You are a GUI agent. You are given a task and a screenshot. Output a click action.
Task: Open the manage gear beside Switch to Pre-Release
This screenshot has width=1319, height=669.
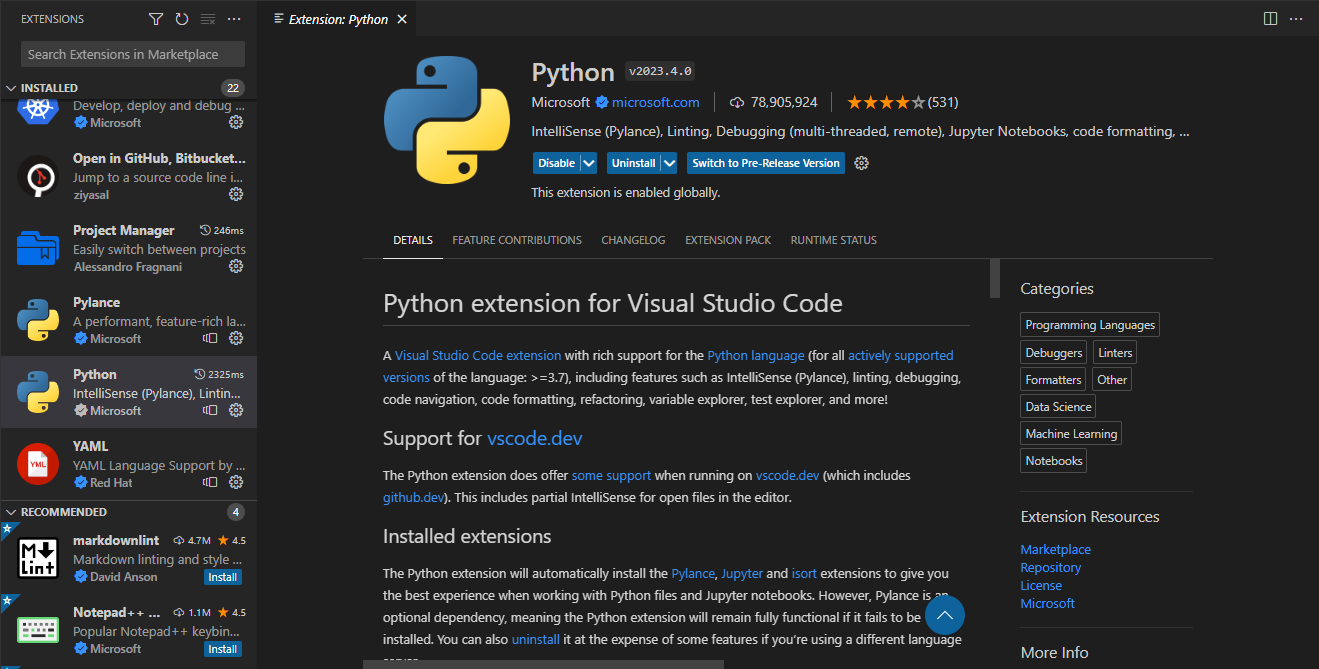point(862,163)
